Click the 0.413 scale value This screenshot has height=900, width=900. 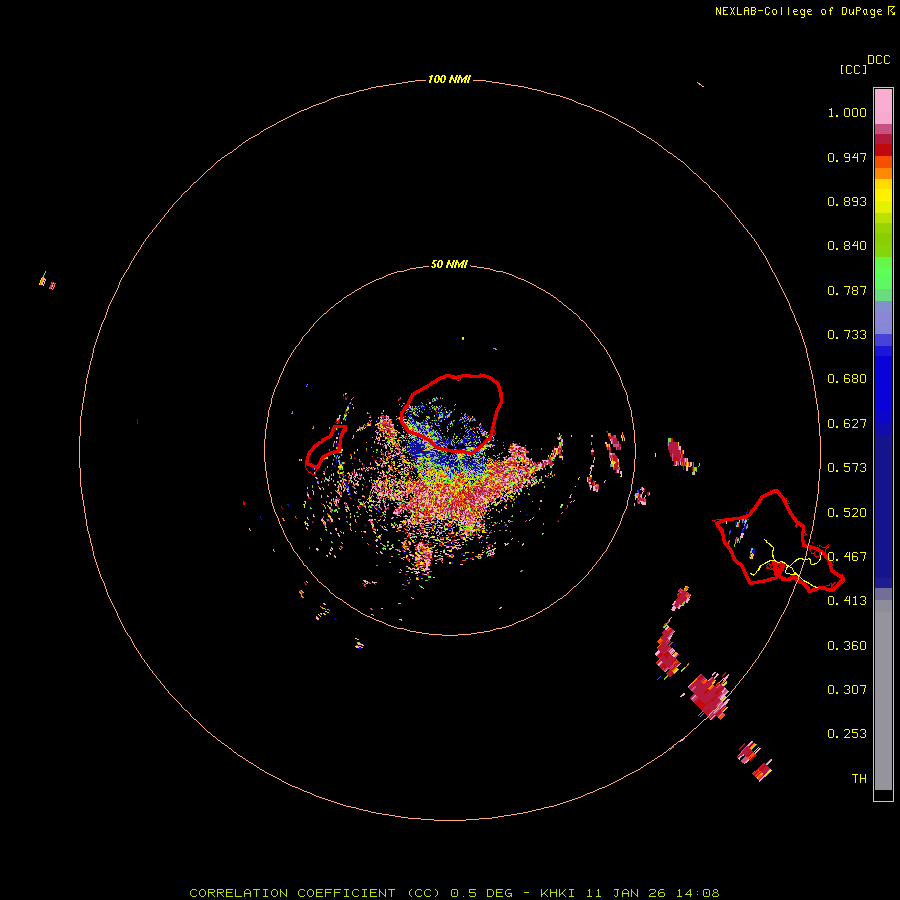(x=847, y=601)
